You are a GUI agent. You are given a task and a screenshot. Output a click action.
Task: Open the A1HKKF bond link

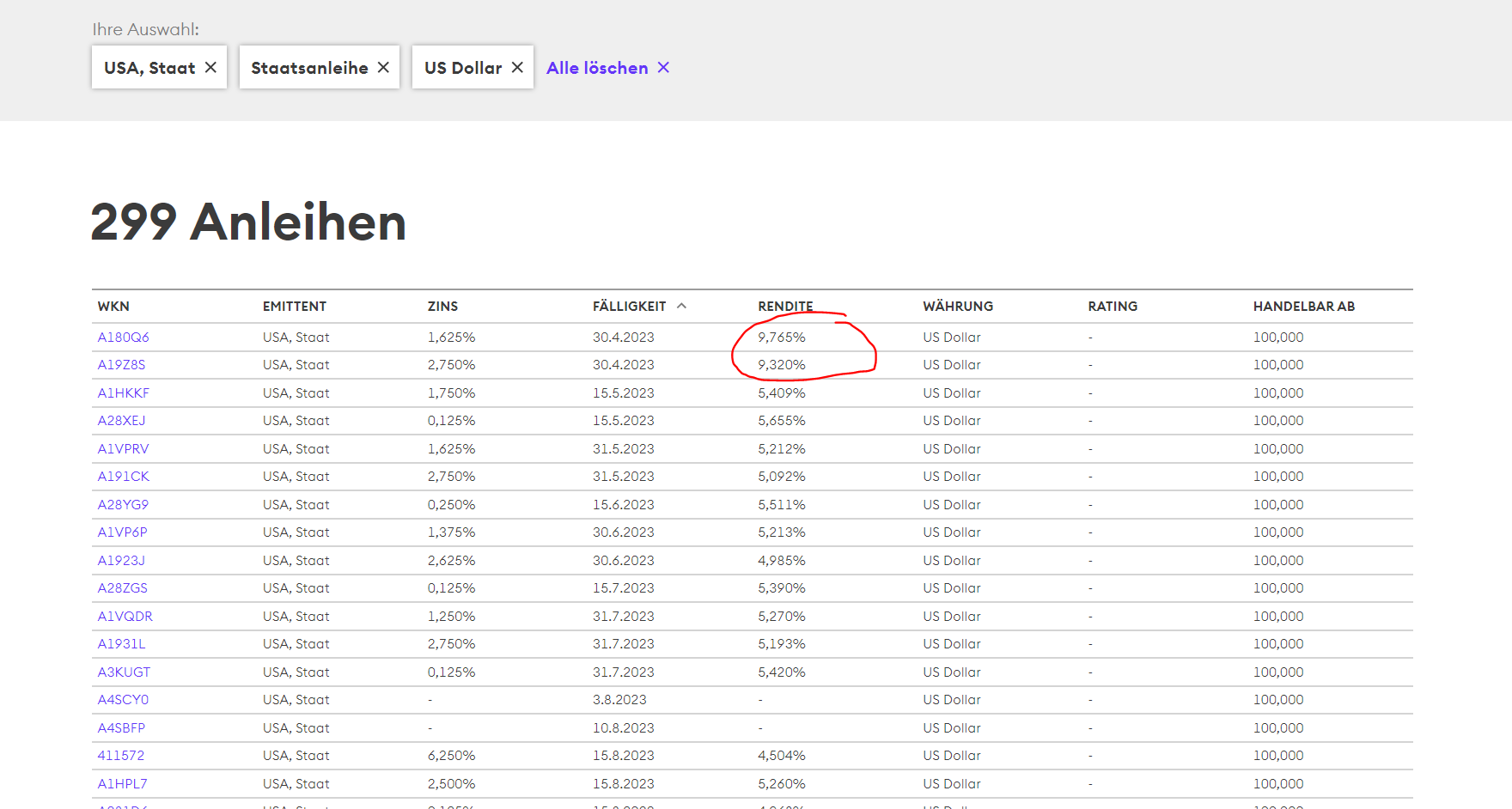123,393
